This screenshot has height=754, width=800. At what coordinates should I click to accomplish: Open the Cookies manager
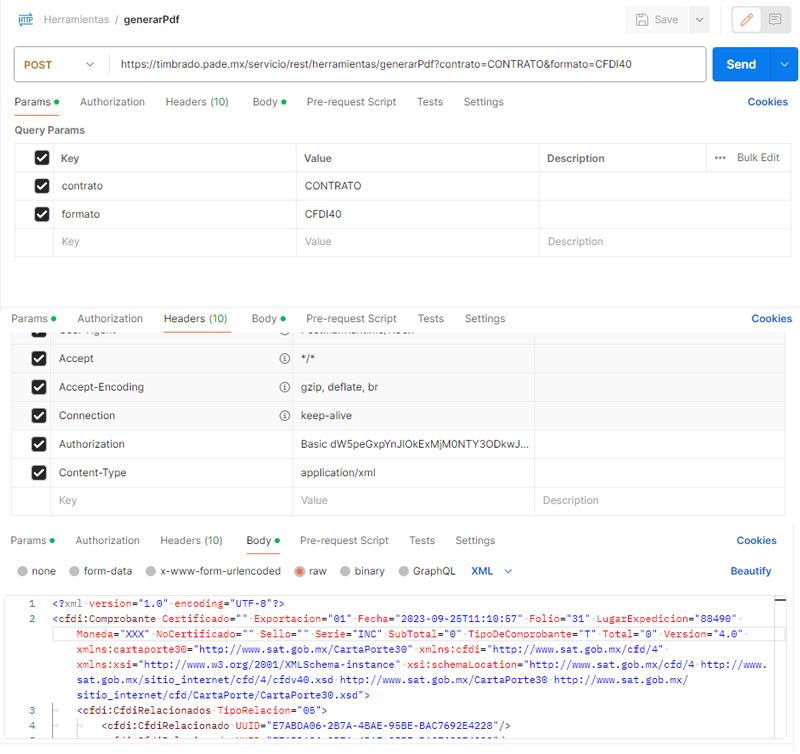pos(770,101)
